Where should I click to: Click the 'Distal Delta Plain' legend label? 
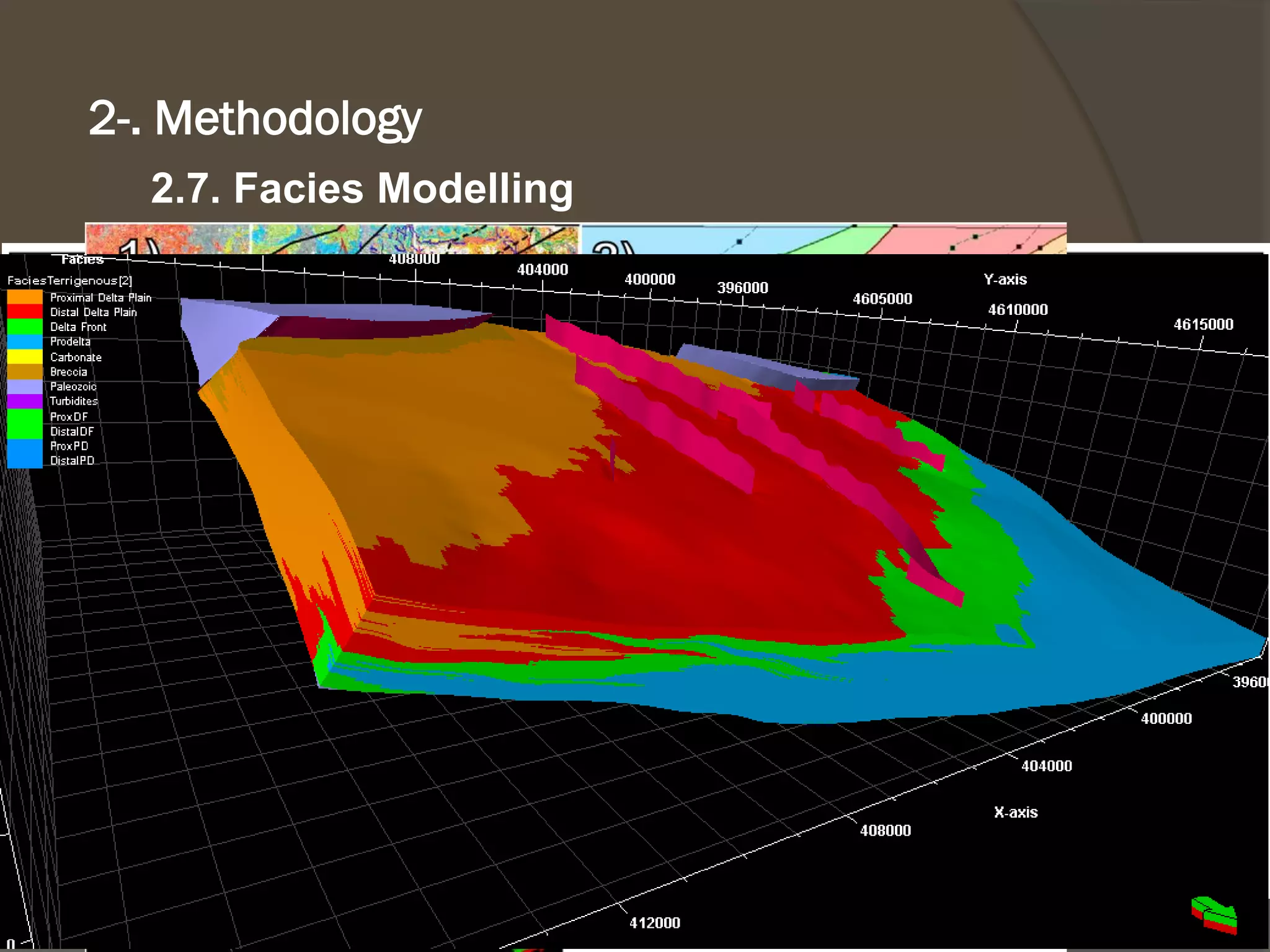coord(93,312)
